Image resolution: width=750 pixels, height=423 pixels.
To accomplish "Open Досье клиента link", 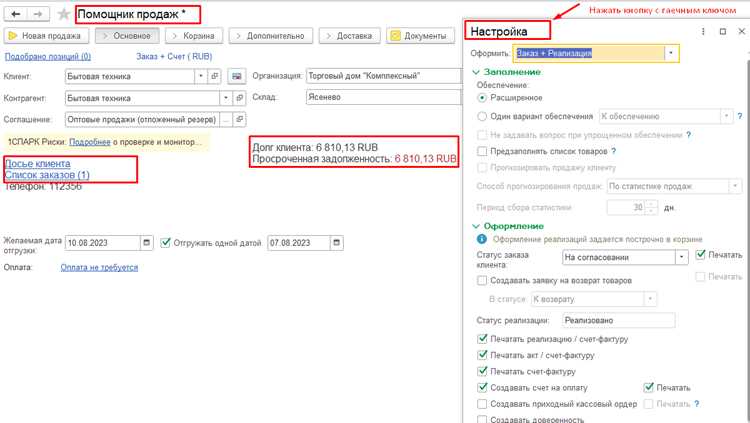I will point(38,164).
